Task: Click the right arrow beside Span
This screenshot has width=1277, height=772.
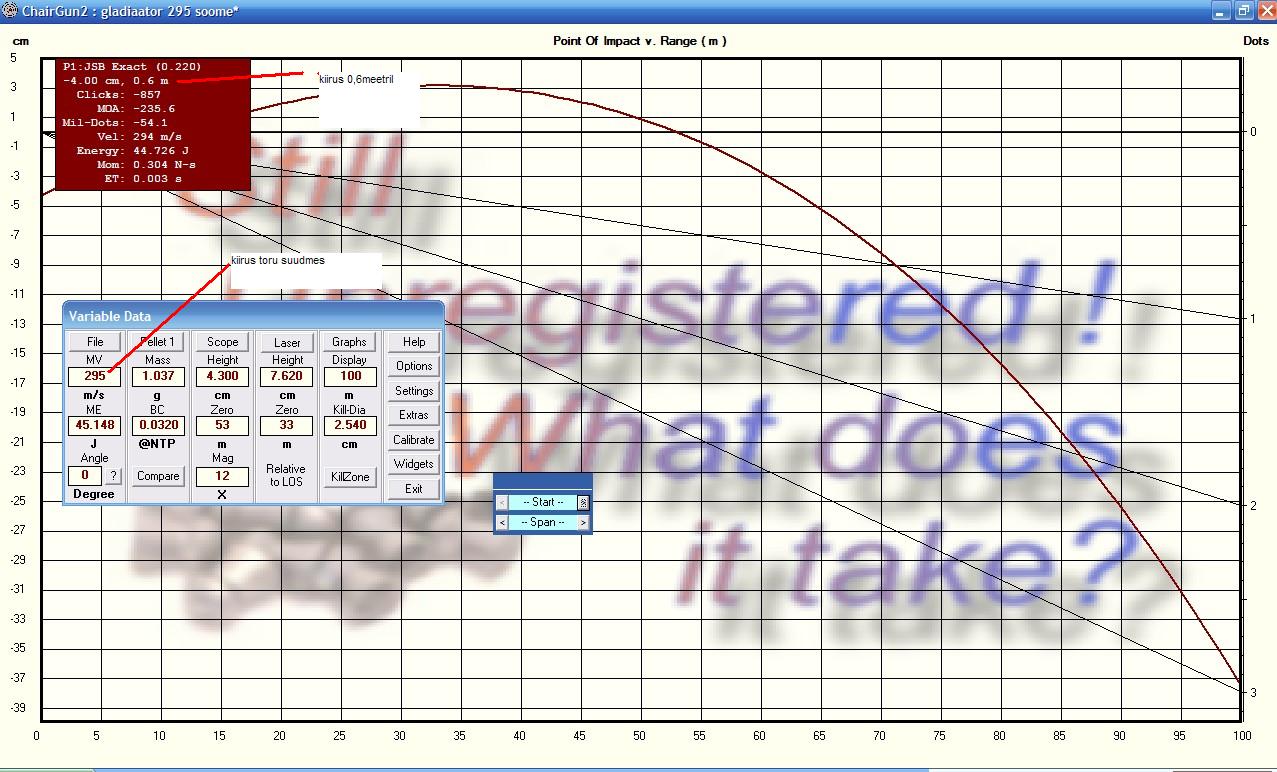Action: 584,522
